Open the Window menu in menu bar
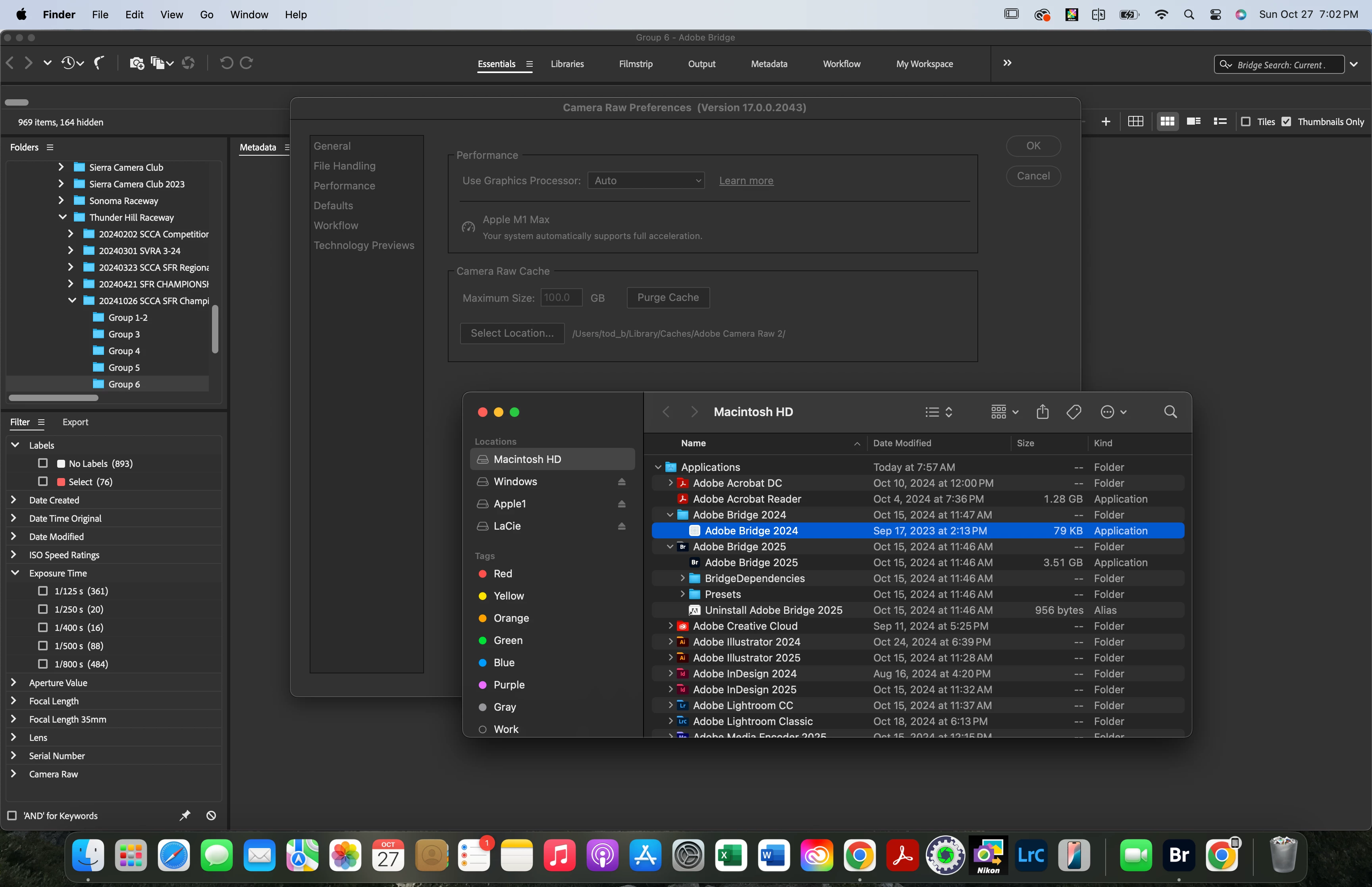 tap(249, 14)
